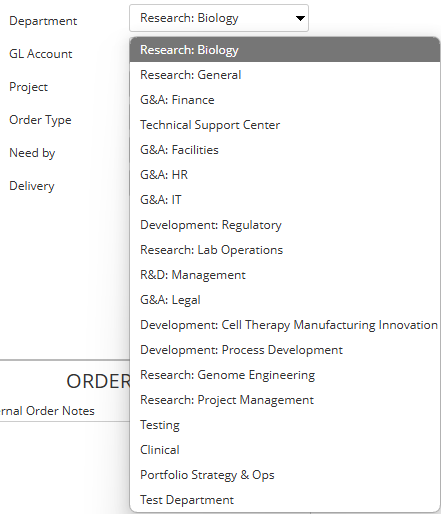This screenshot has height=514, width=441.
Task: Select Clinical from department list
Action: [x=285, y=450]
